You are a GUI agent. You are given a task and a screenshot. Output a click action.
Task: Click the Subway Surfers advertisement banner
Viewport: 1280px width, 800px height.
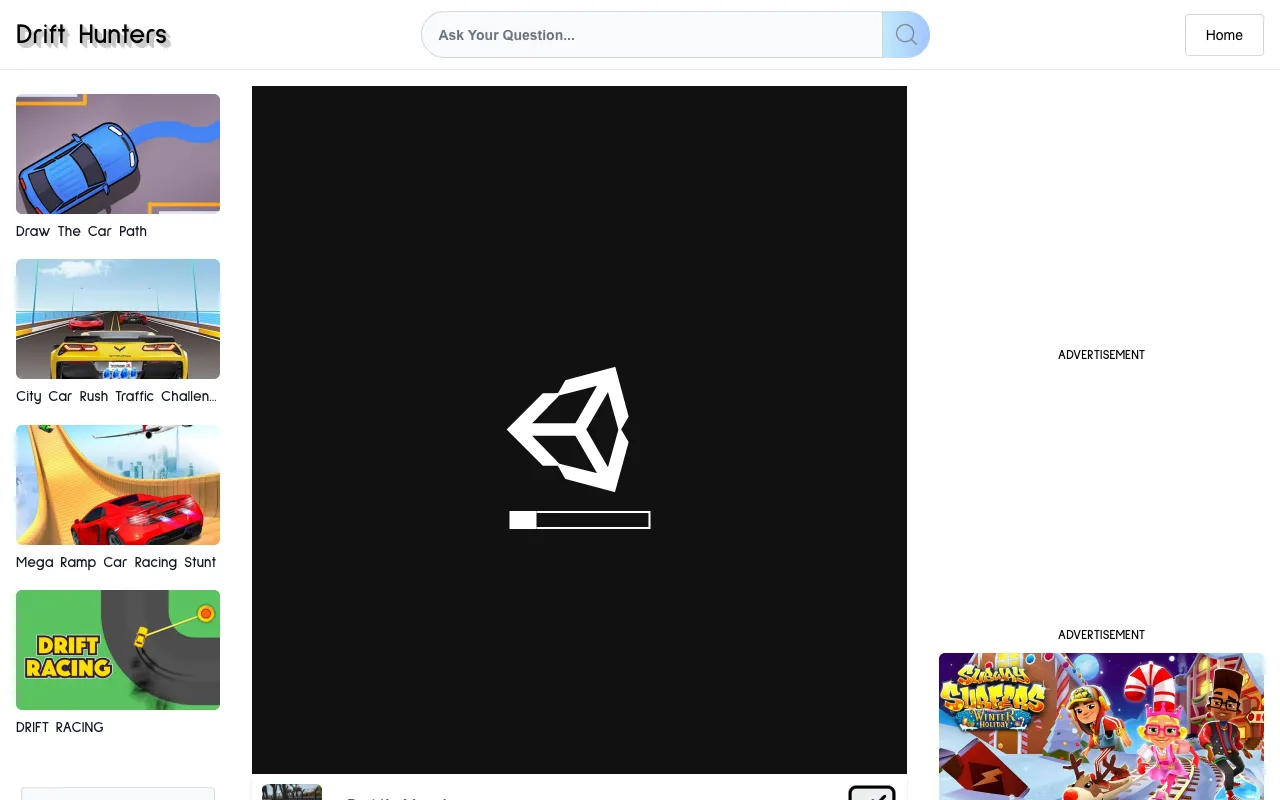[x=1101, y=726]
